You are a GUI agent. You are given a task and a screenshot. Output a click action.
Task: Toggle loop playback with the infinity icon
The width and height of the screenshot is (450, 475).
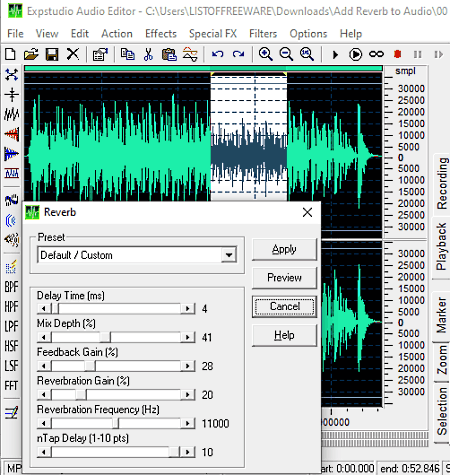(x=376, y=54)
